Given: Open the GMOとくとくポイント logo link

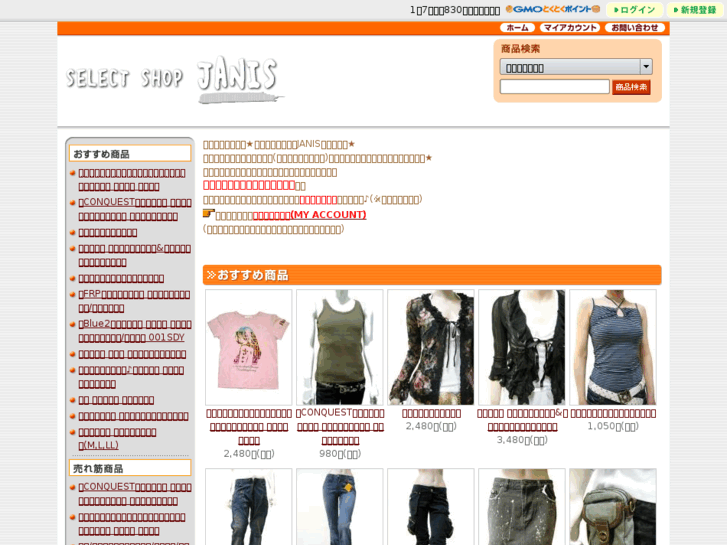Looking at the screenshot, I should pos(553,9).
